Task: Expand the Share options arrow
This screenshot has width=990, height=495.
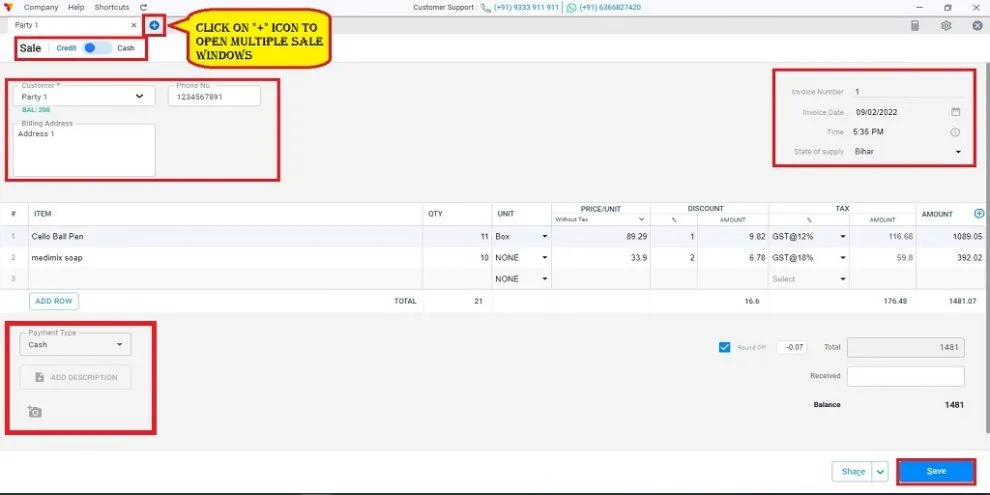Action: pos(880,472)
